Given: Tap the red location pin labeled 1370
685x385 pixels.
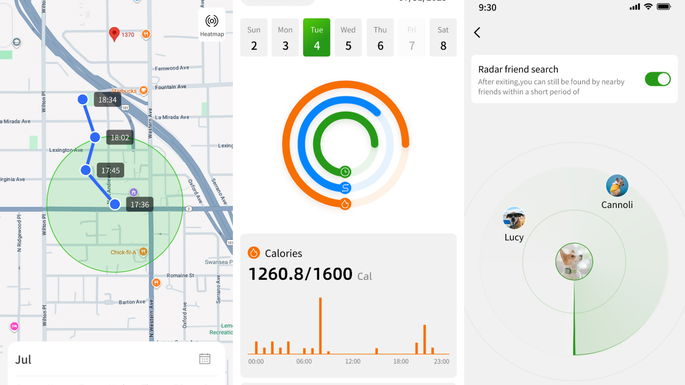Looking at the screenshot, I should (x=114, y=34).
